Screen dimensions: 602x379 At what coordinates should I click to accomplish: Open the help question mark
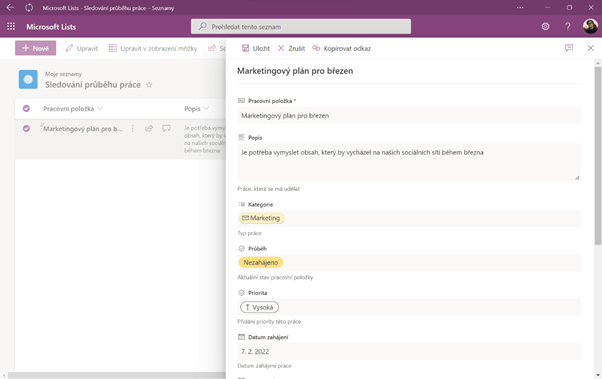(567, 26)
